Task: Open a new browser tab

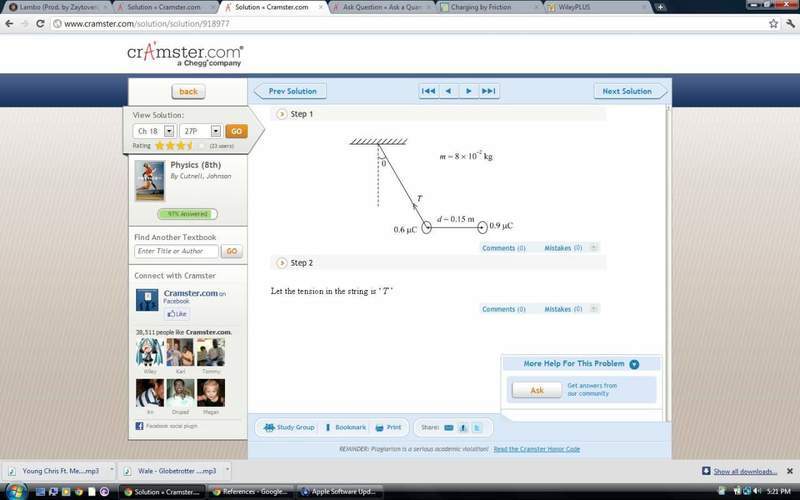Action: 660,7
